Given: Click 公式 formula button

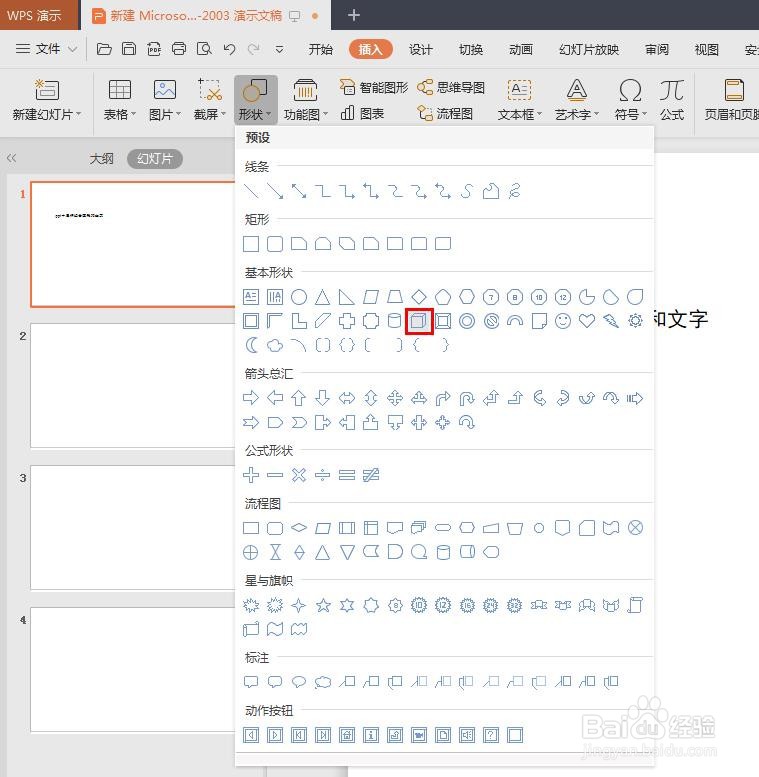Looking at the screenshot, I should click(672, 100).
